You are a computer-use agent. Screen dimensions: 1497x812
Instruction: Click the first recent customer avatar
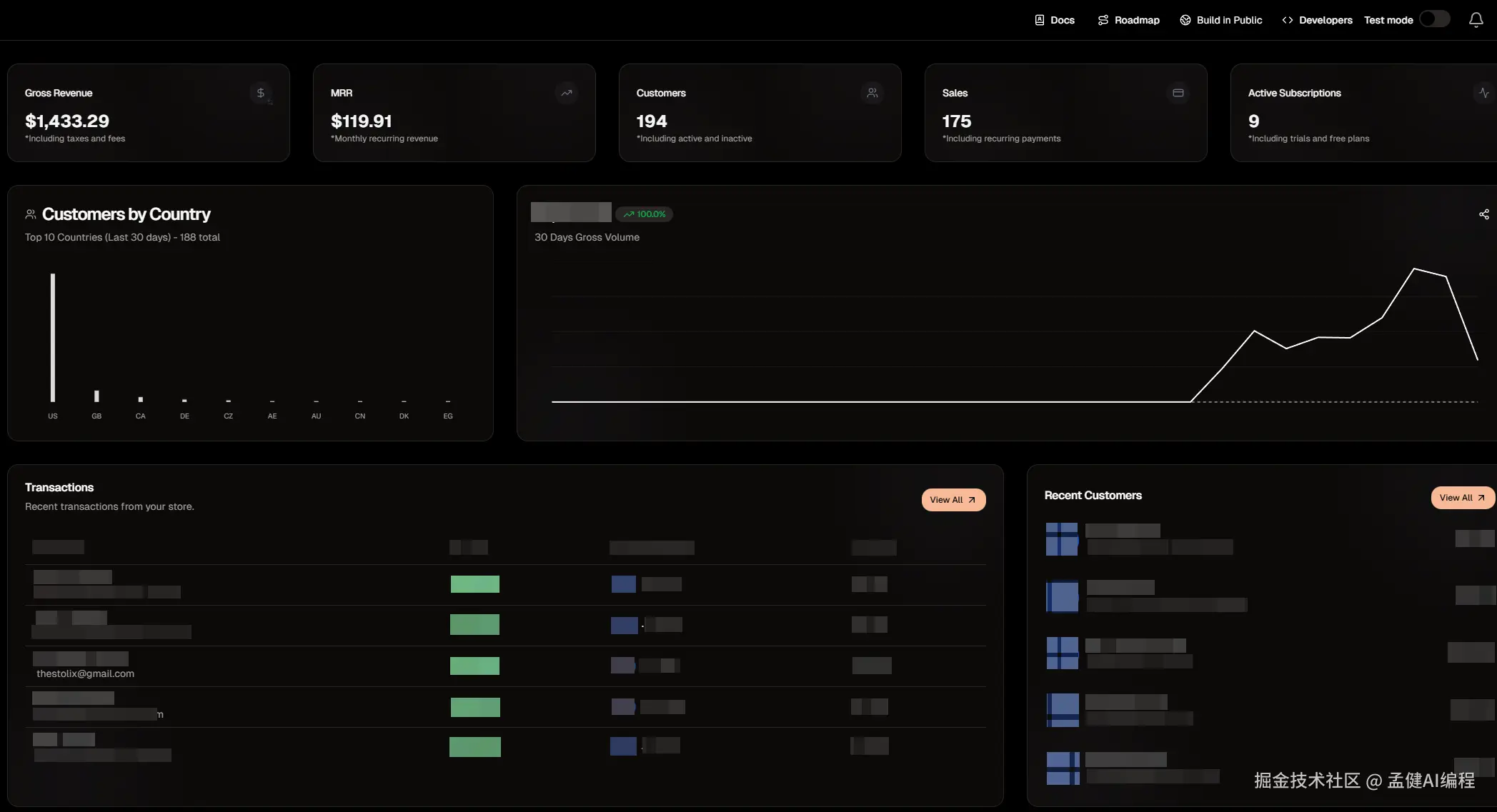[x=1062, y=539]
